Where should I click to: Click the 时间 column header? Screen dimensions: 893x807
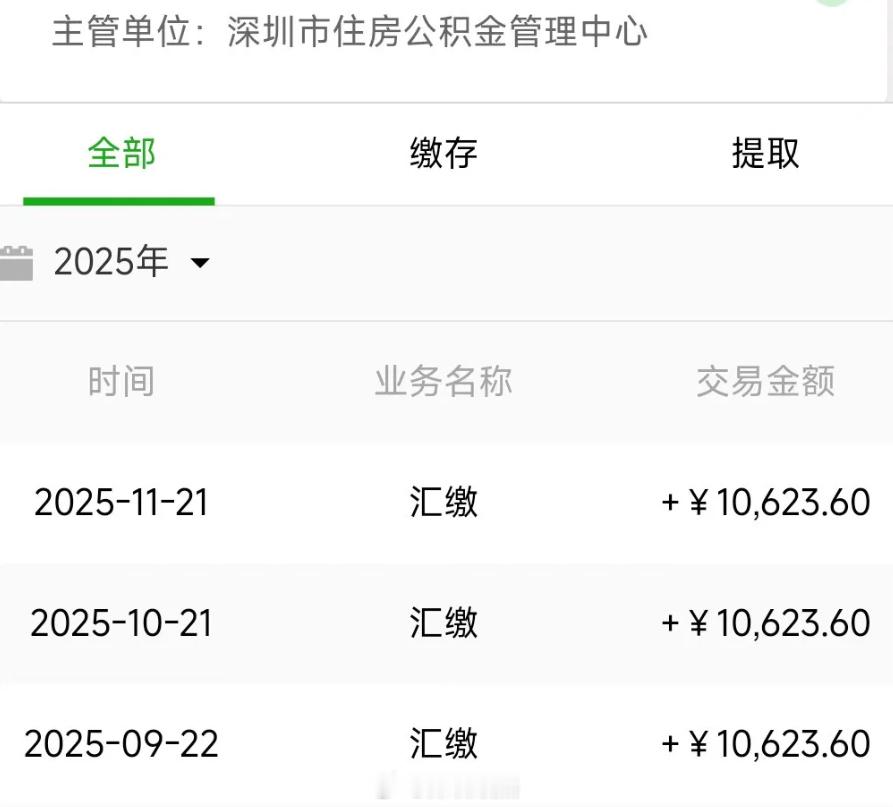pyautogui.click(x=121, y=381)
